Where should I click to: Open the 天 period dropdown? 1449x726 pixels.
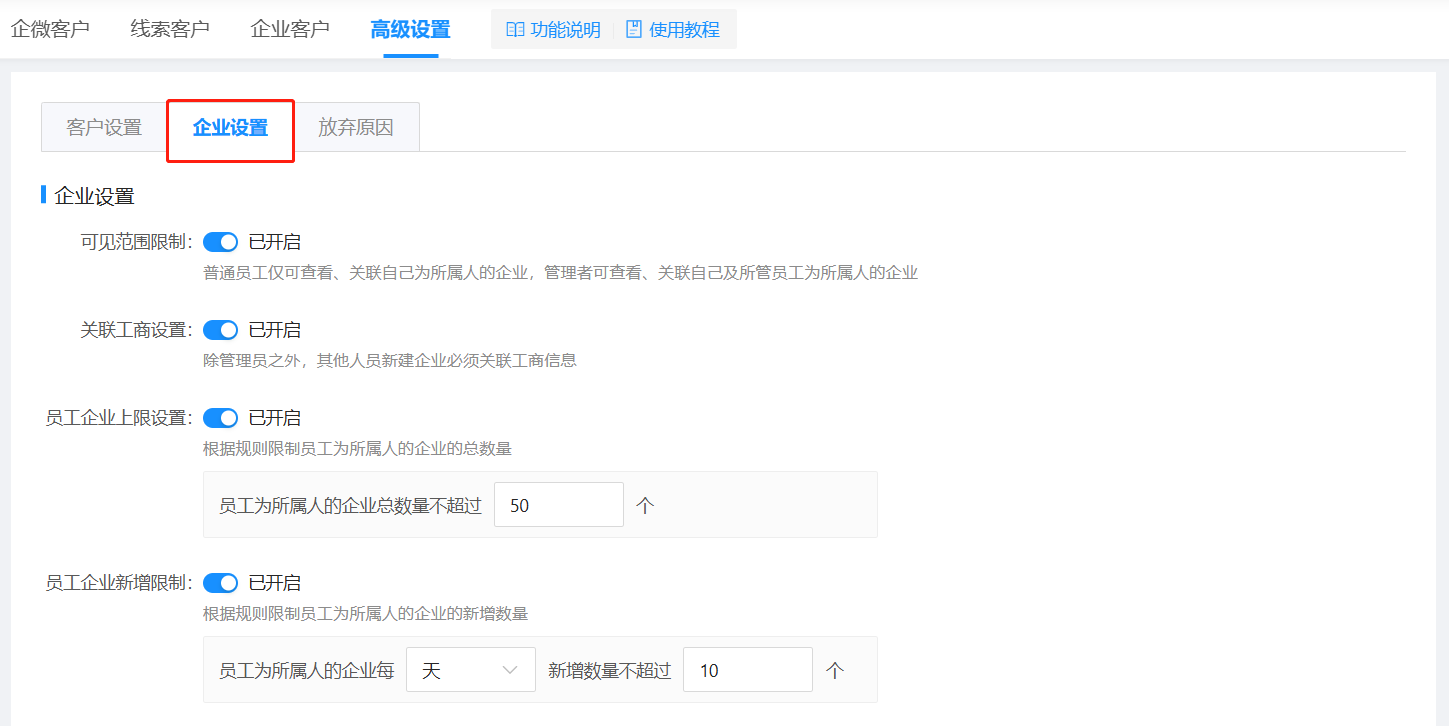point(470,670)
